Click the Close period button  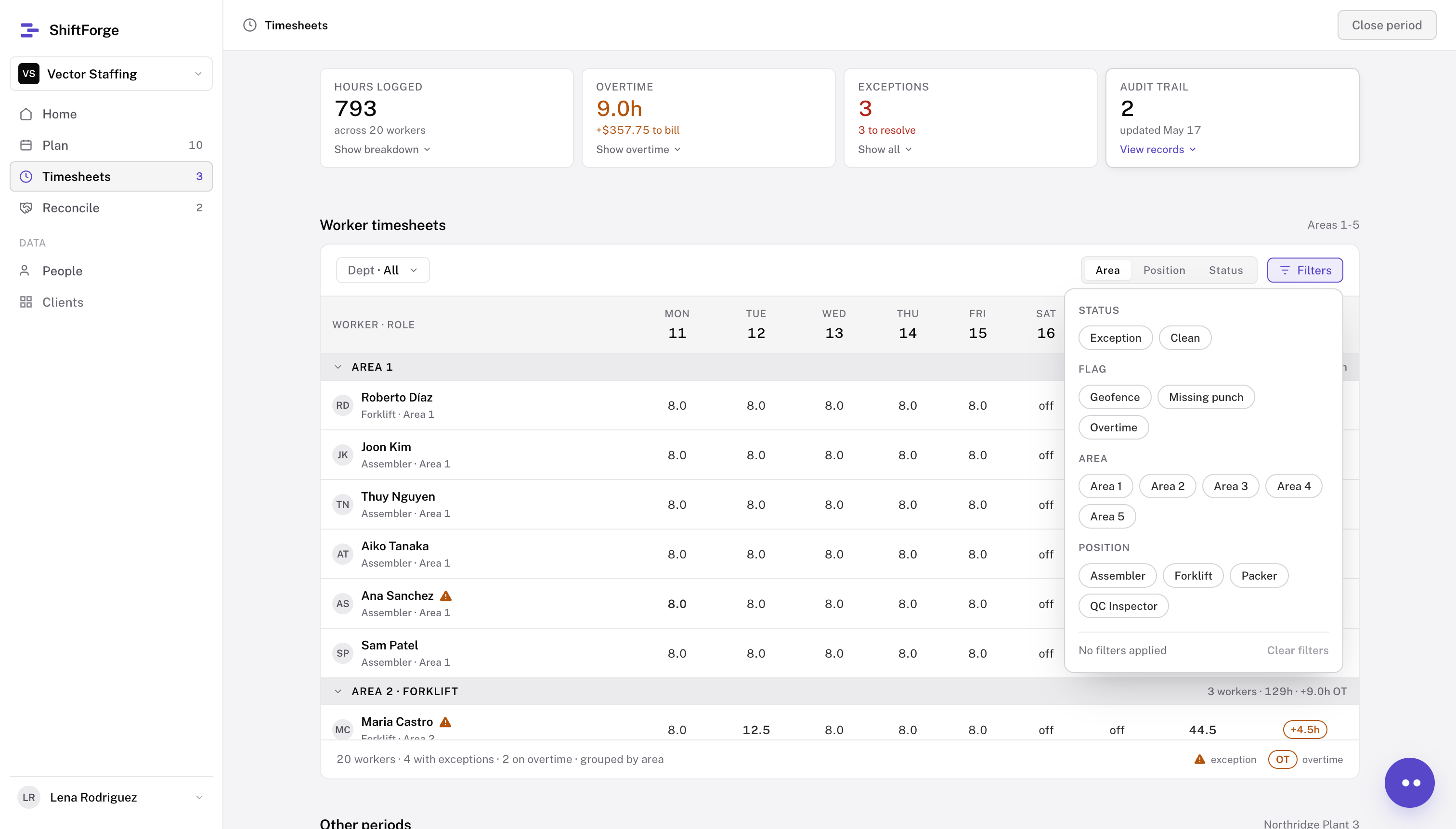1386,25
